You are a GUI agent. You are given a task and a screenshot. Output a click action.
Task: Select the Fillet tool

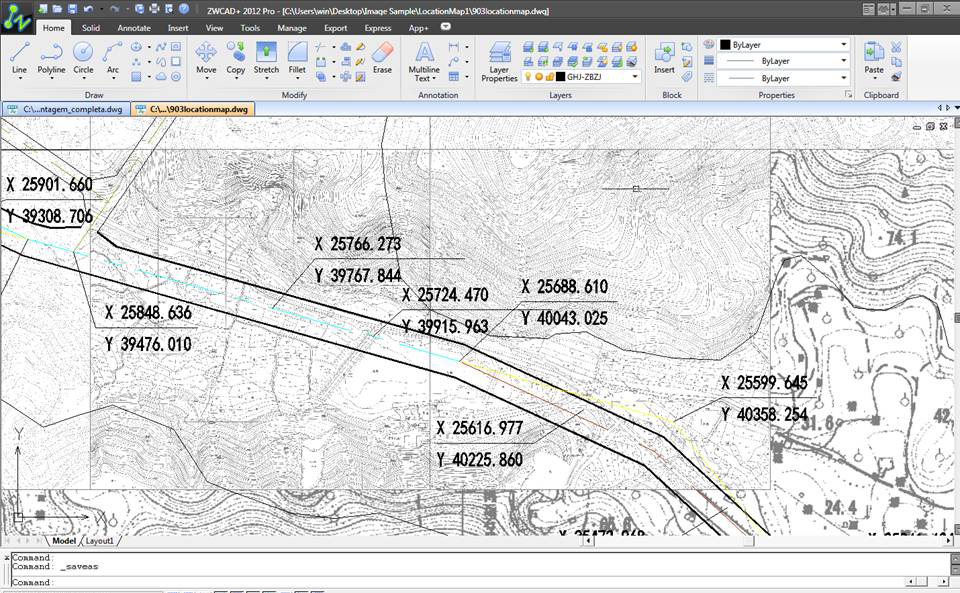(297, 57)
